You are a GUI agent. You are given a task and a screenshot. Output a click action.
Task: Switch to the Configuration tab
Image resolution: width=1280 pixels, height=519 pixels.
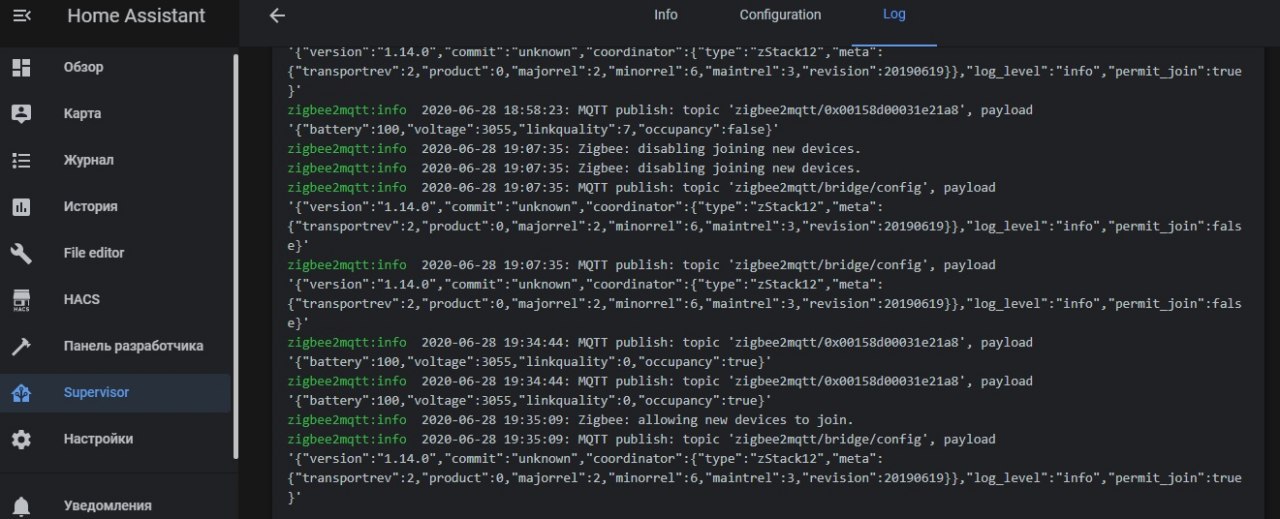pos(780,15)
